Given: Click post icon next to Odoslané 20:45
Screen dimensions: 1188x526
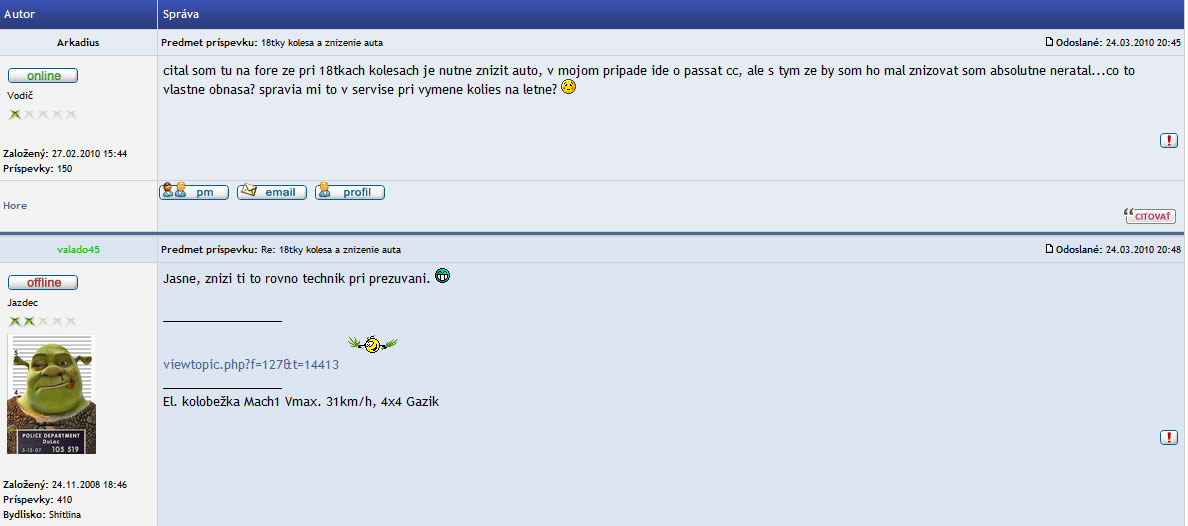Looking at the screenshot, I should pos(1049,42).
